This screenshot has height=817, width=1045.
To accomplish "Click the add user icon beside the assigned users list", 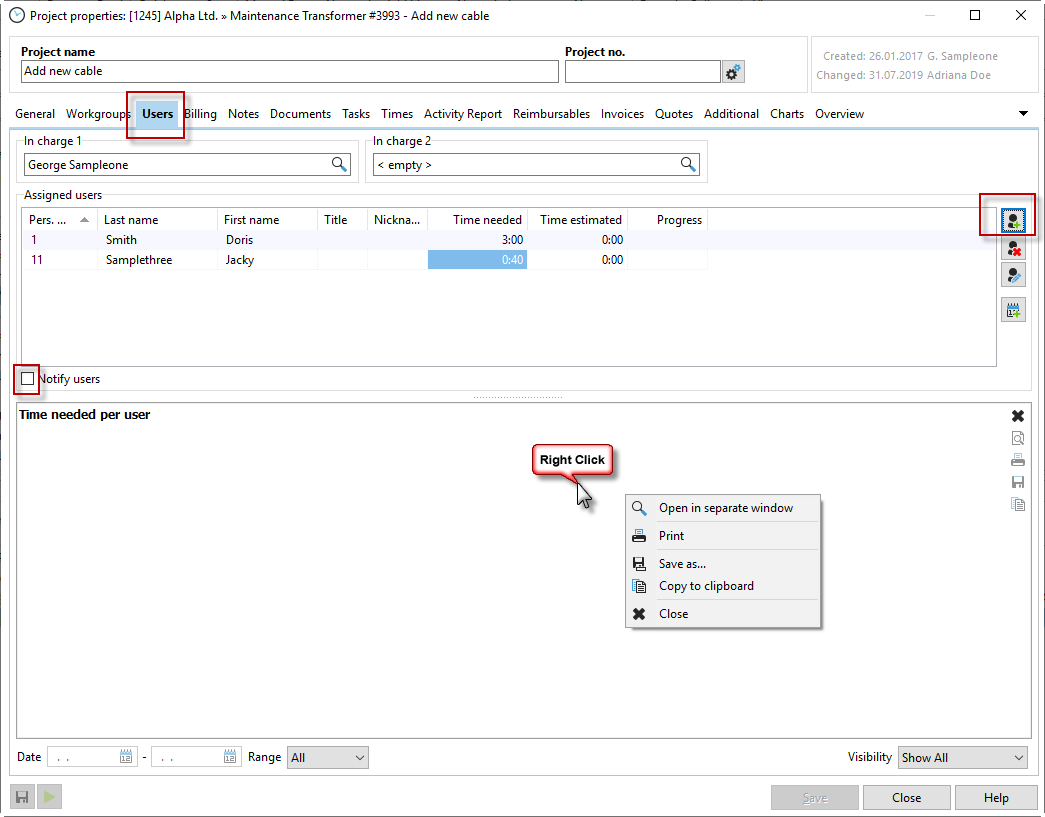I will [x=1013, y=220].
